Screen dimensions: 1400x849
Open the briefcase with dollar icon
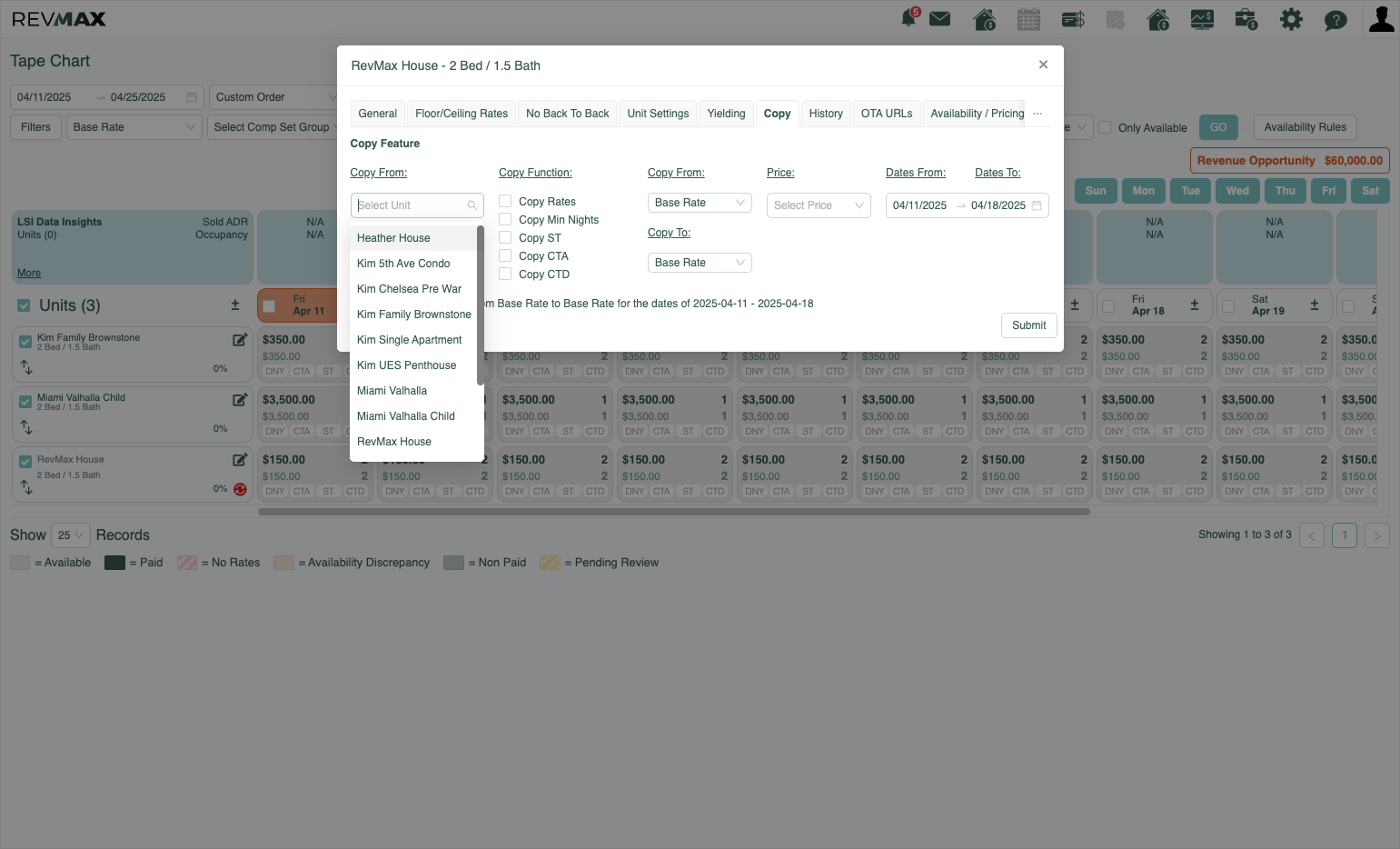pos(1246,19)
